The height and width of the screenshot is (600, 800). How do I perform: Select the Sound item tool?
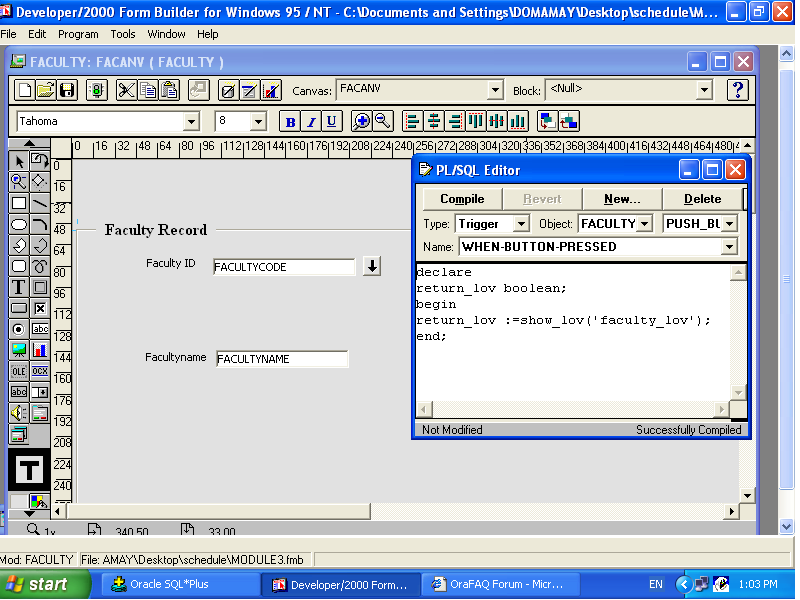(18, 413)
